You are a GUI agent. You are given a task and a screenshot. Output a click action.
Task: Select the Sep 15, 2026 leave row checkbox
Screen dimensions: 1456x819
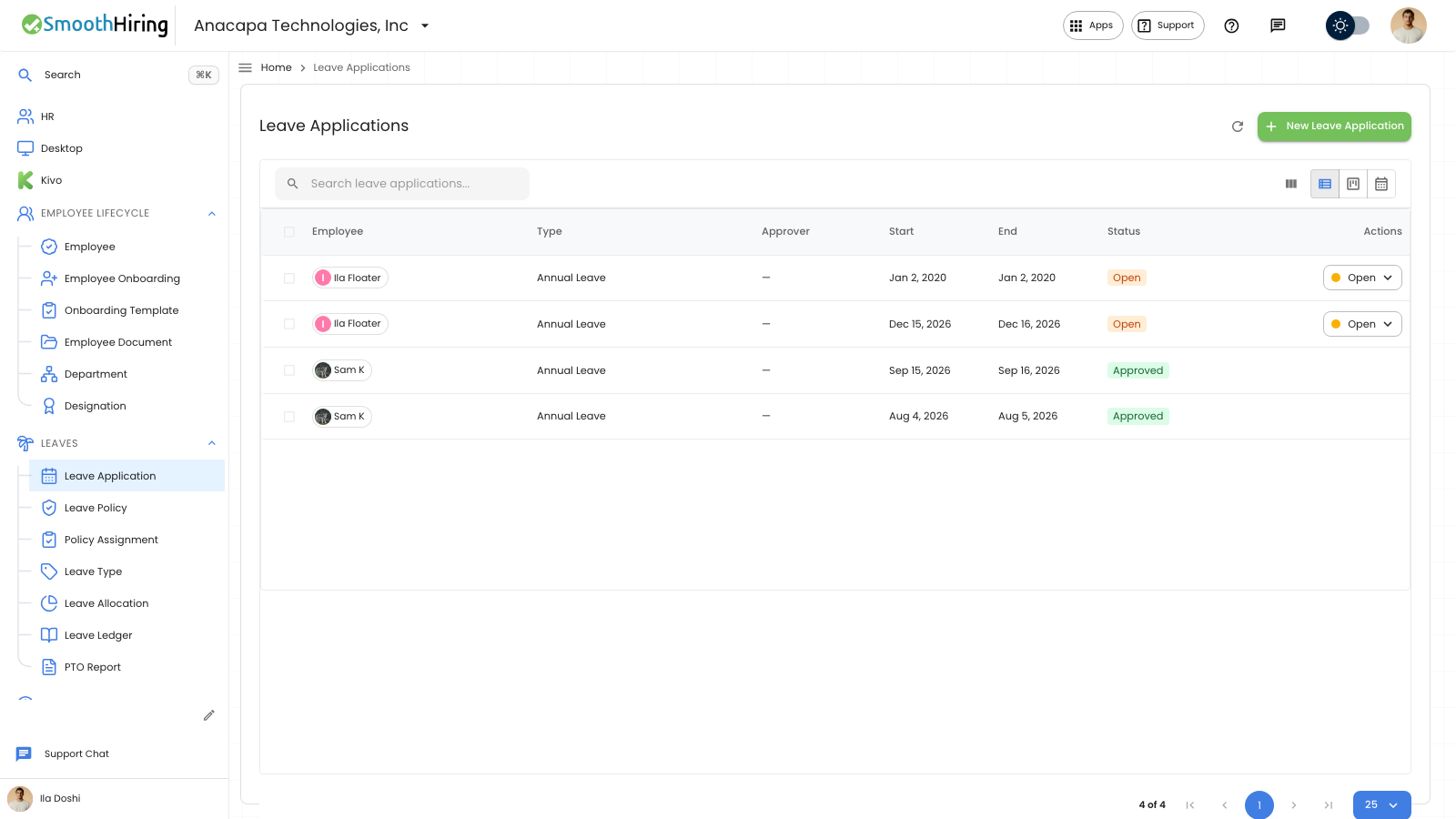coord(289,370)
